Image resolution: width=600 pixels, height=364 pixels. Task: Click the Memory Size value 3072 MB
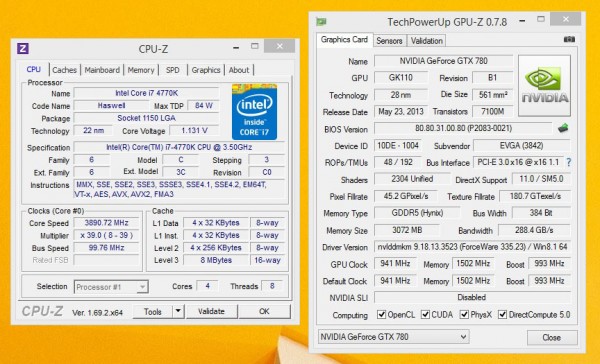(x=407, y=230)
